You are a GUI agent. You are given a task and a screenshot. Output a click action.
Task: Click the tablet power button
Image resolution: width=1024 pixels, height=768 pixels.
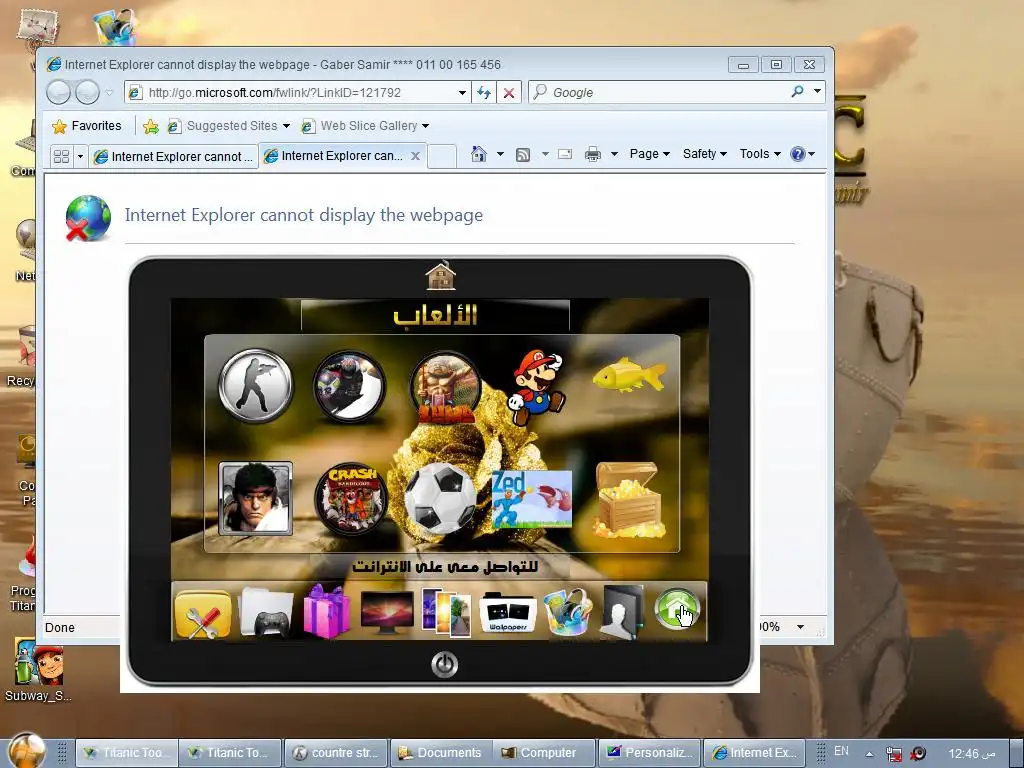pyautogui.click(x=444, y=665)
